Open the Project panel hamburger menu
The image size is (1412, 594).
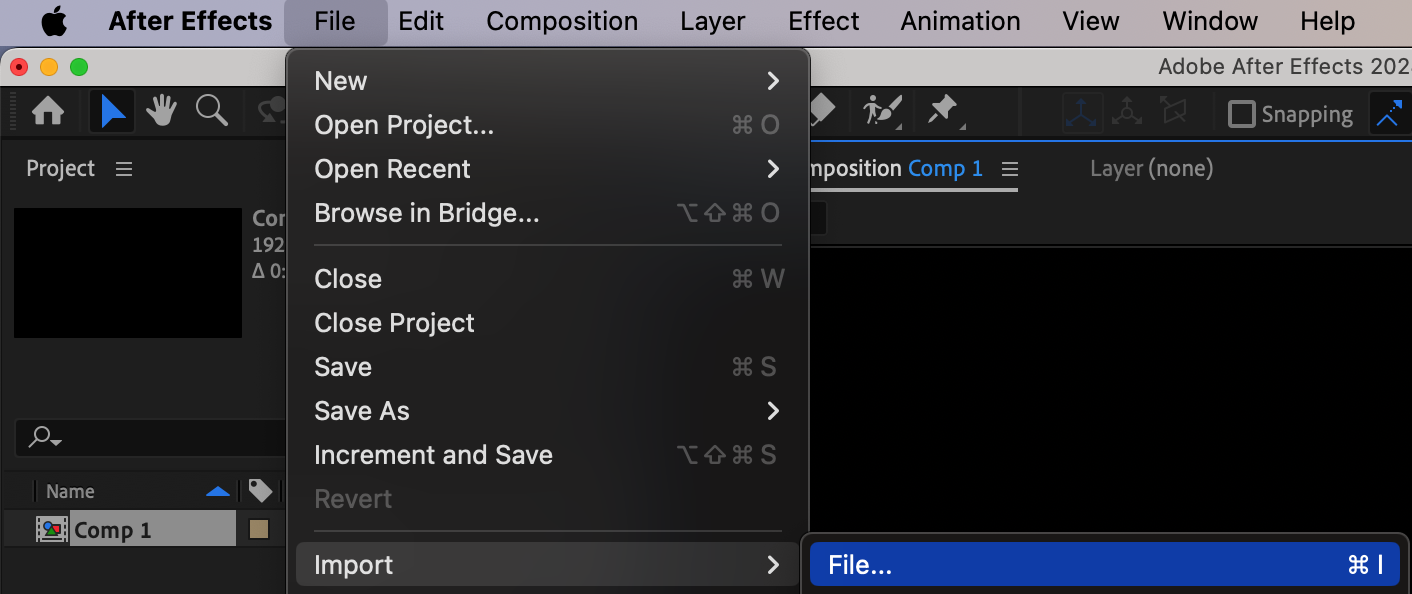tap(124, 169)
